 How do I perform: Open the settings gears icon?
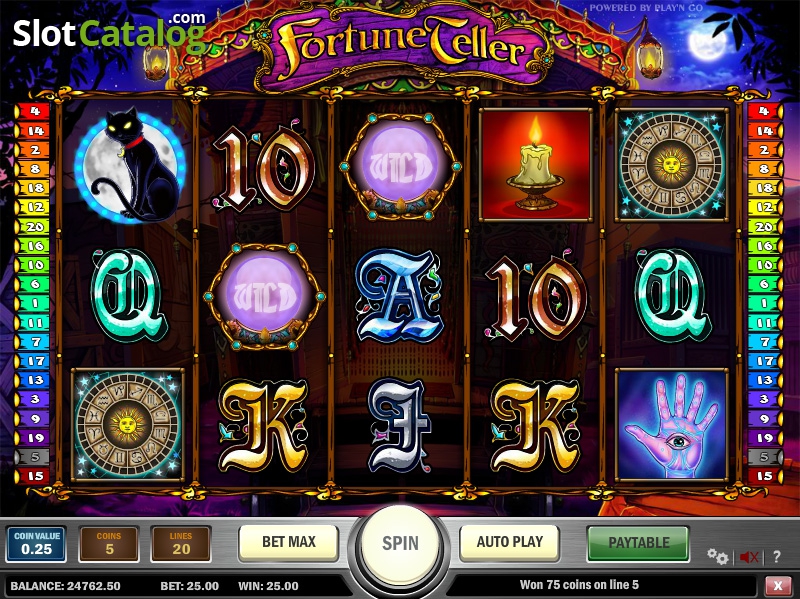[718, 557]
